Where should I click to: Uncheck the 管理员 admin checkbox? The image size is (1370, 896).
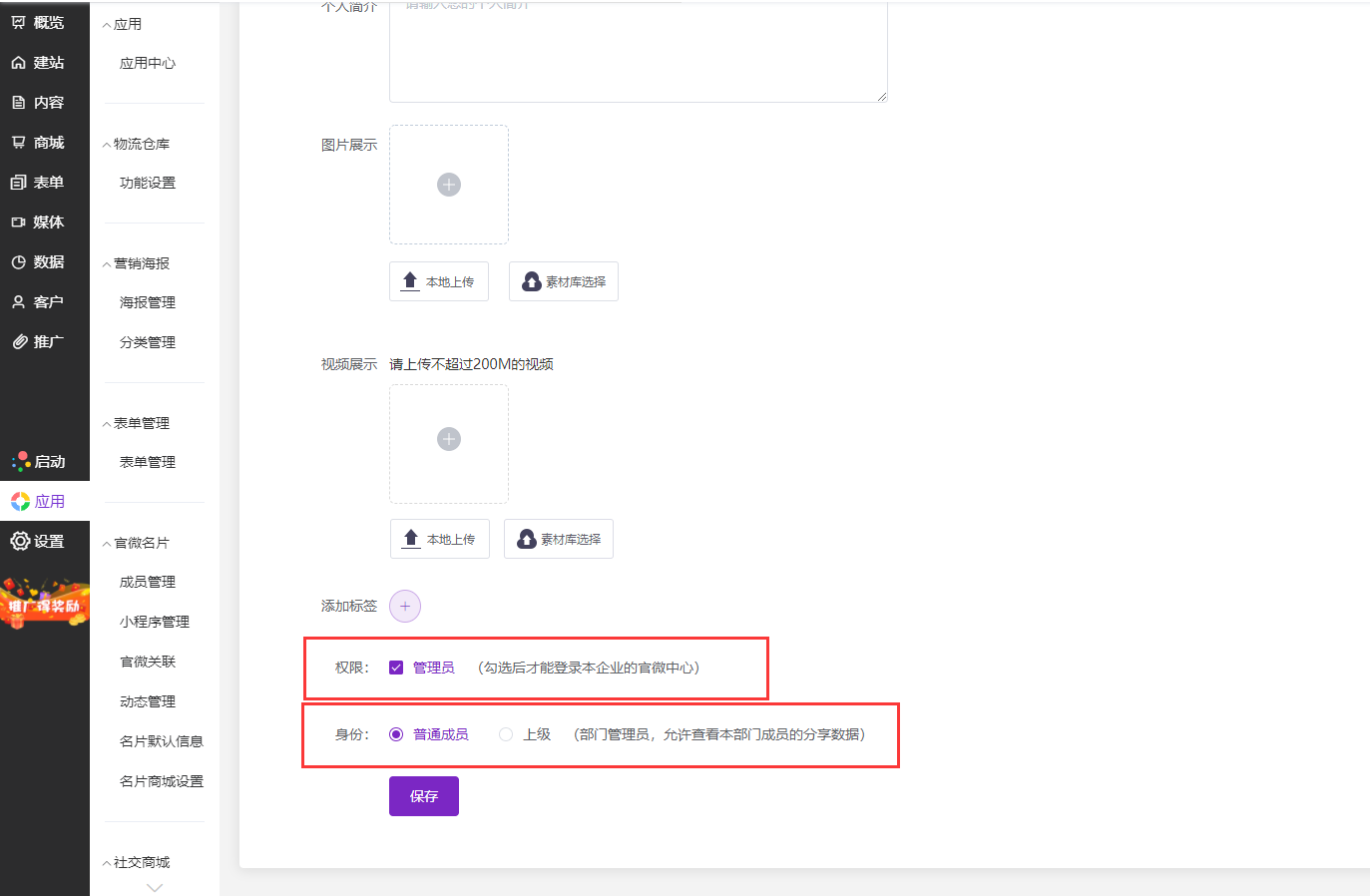(x=396, y=668)
